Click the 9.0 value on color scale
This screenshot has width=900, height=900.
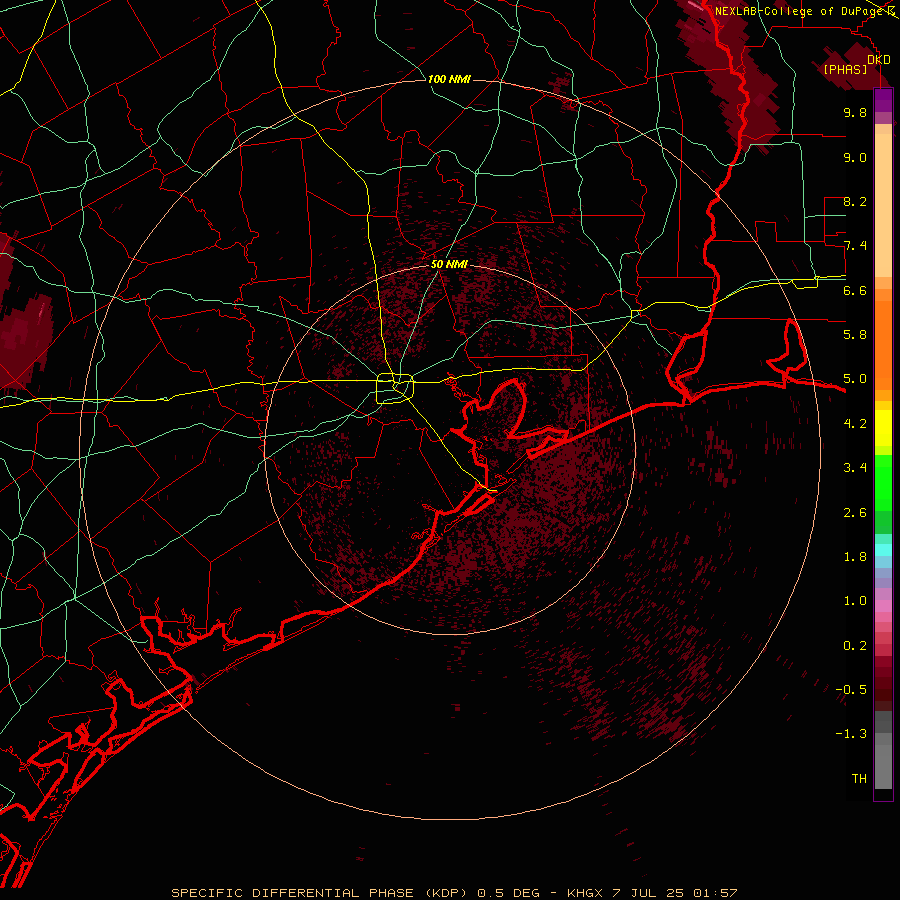855,157
